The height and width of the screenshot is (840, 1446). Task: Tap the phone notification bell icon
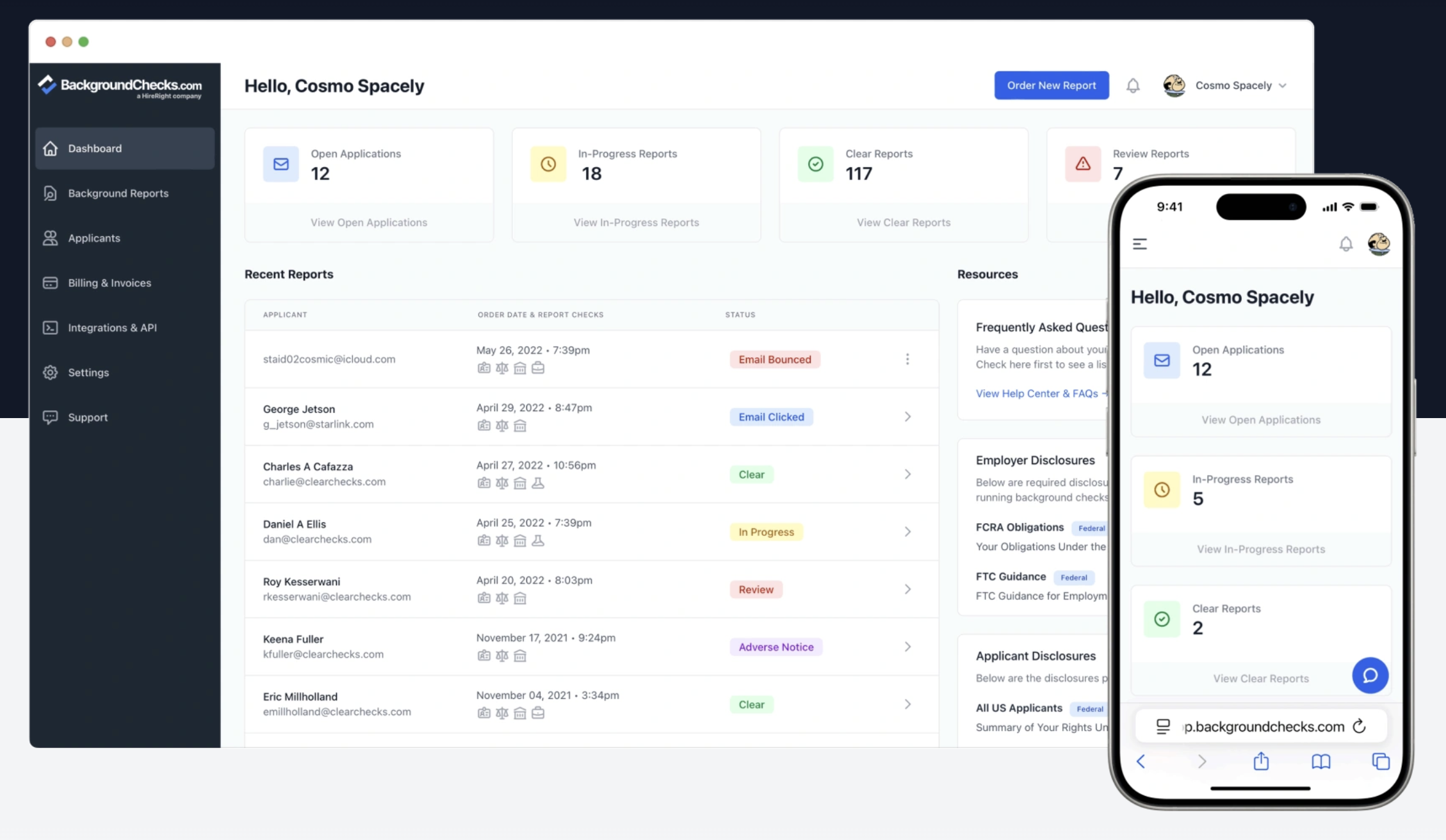point(1346,244)
